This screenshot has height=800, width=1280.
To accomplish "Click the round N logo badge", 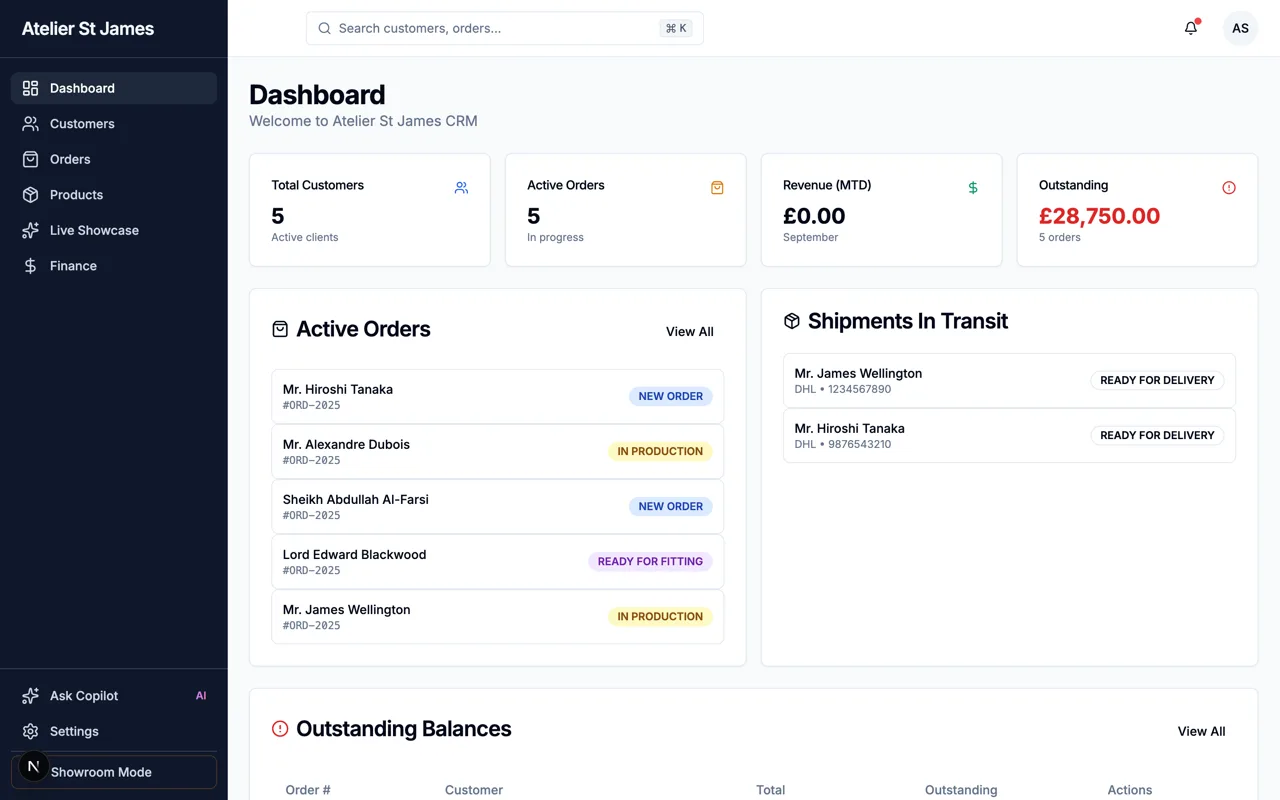I will pyautogui.click(x=34, y=767).
